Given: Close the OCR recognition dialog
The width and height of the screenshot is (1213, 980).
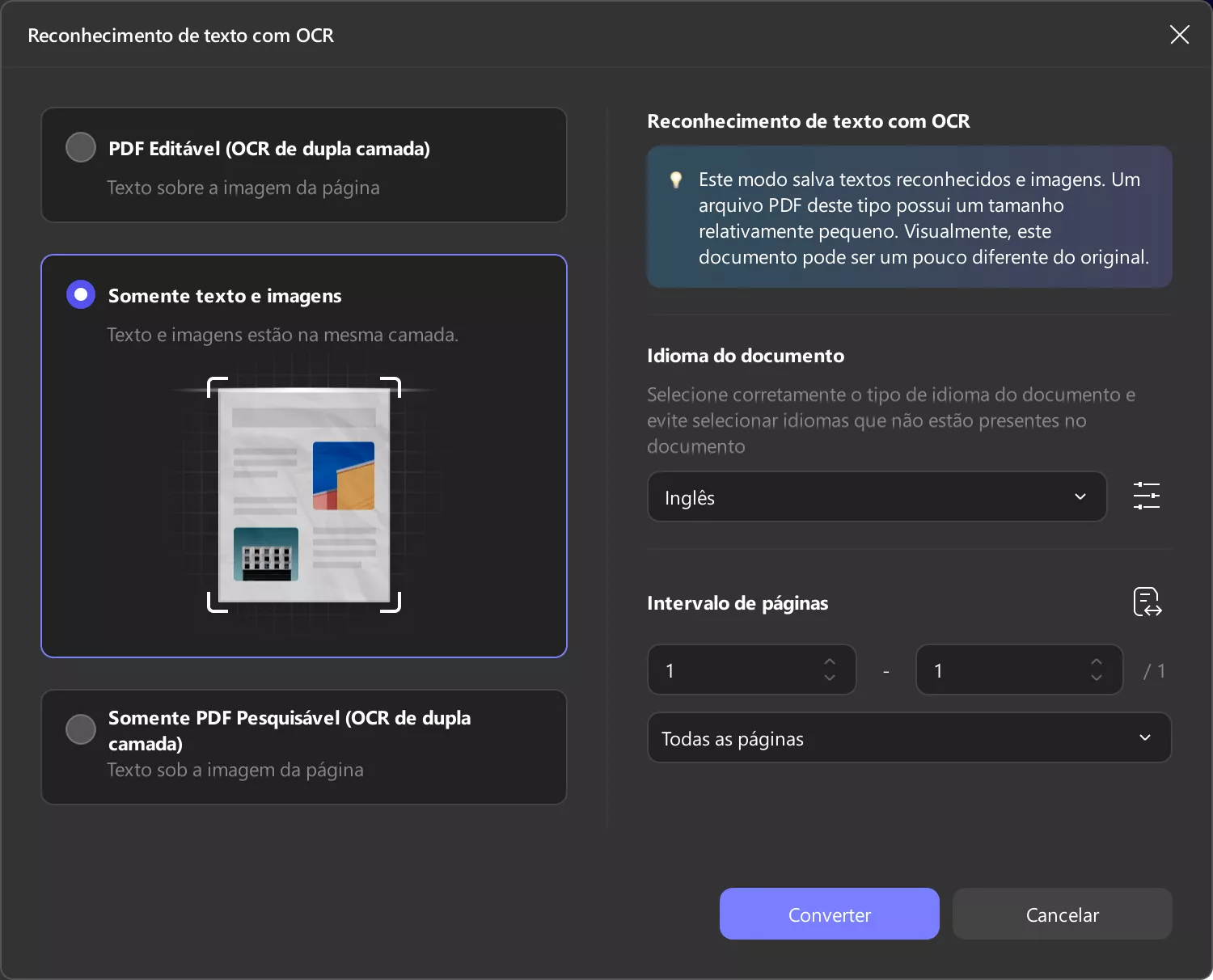Looking at the screenshot, I should tap(1179, 34).
